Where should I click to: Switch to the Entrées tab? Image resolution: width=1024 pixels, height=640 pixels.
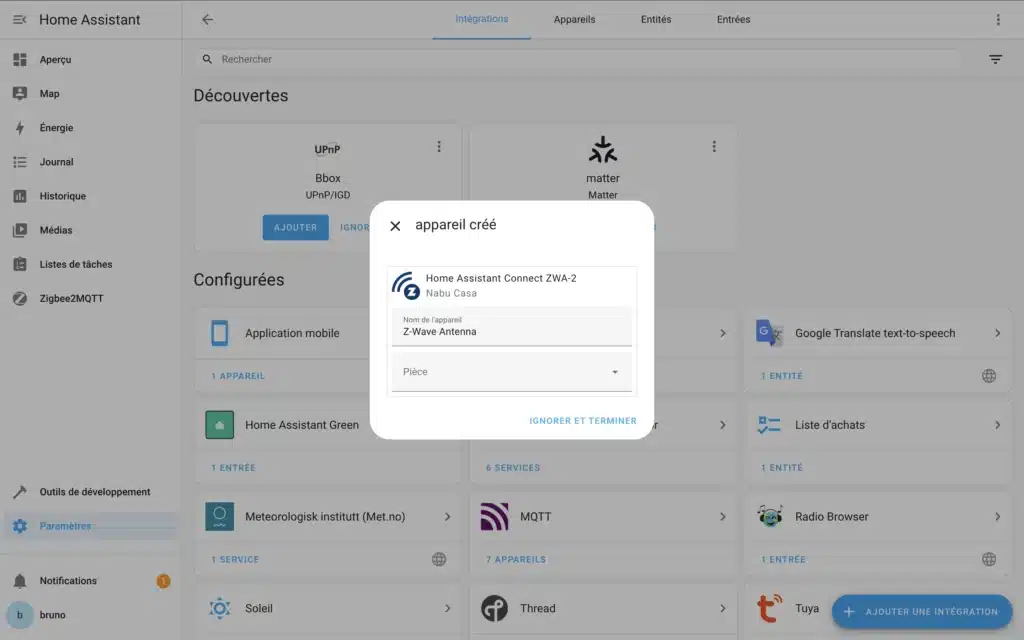(733, 20)
